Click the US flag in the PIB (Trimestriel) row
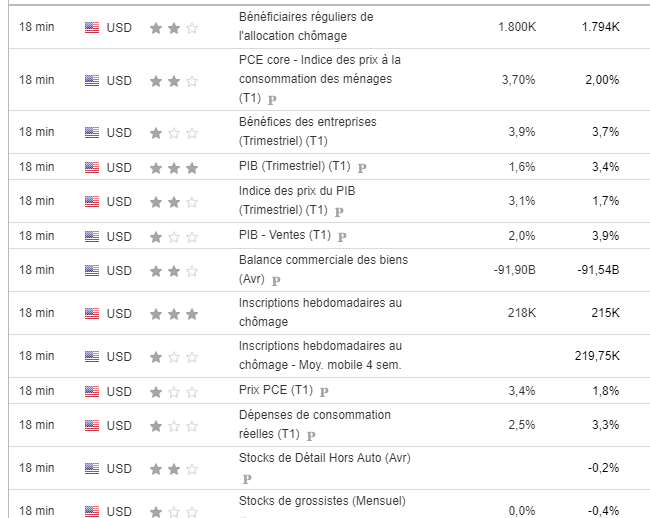Viewport: 650px width, 518px height. click(x=92, y=167)
